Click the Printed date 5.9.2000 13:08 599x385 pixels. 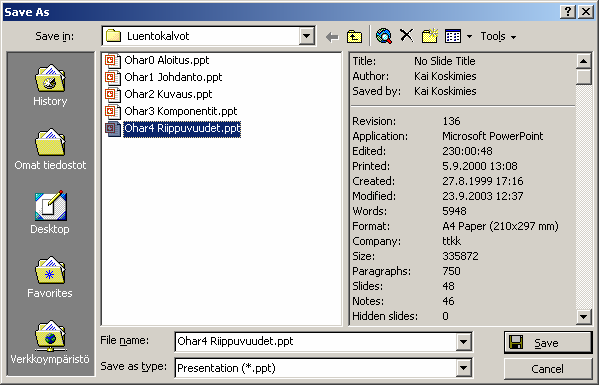point(480,166)
